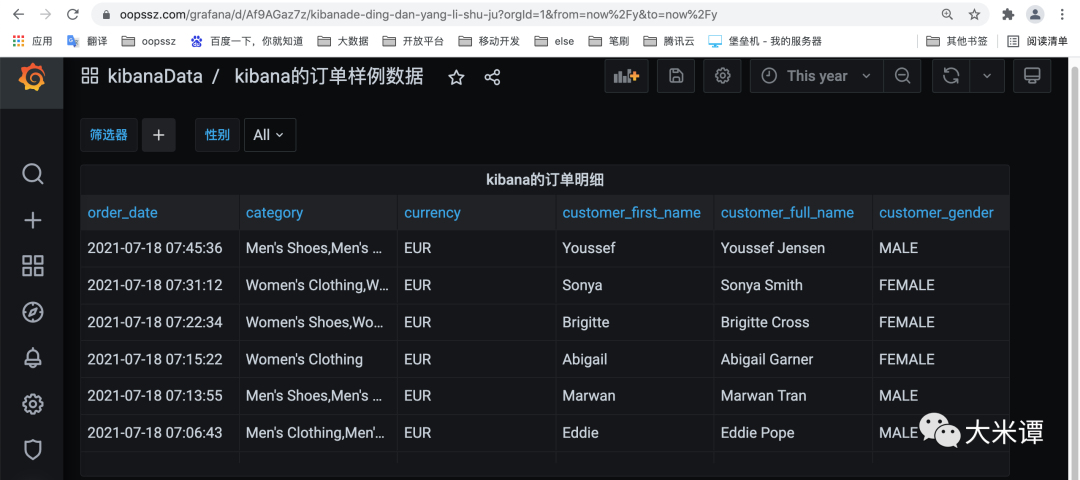Click the dashboard grid icon beside kibanaData
This screenshot has height=480, width=1080.
[x=90, y=76]
